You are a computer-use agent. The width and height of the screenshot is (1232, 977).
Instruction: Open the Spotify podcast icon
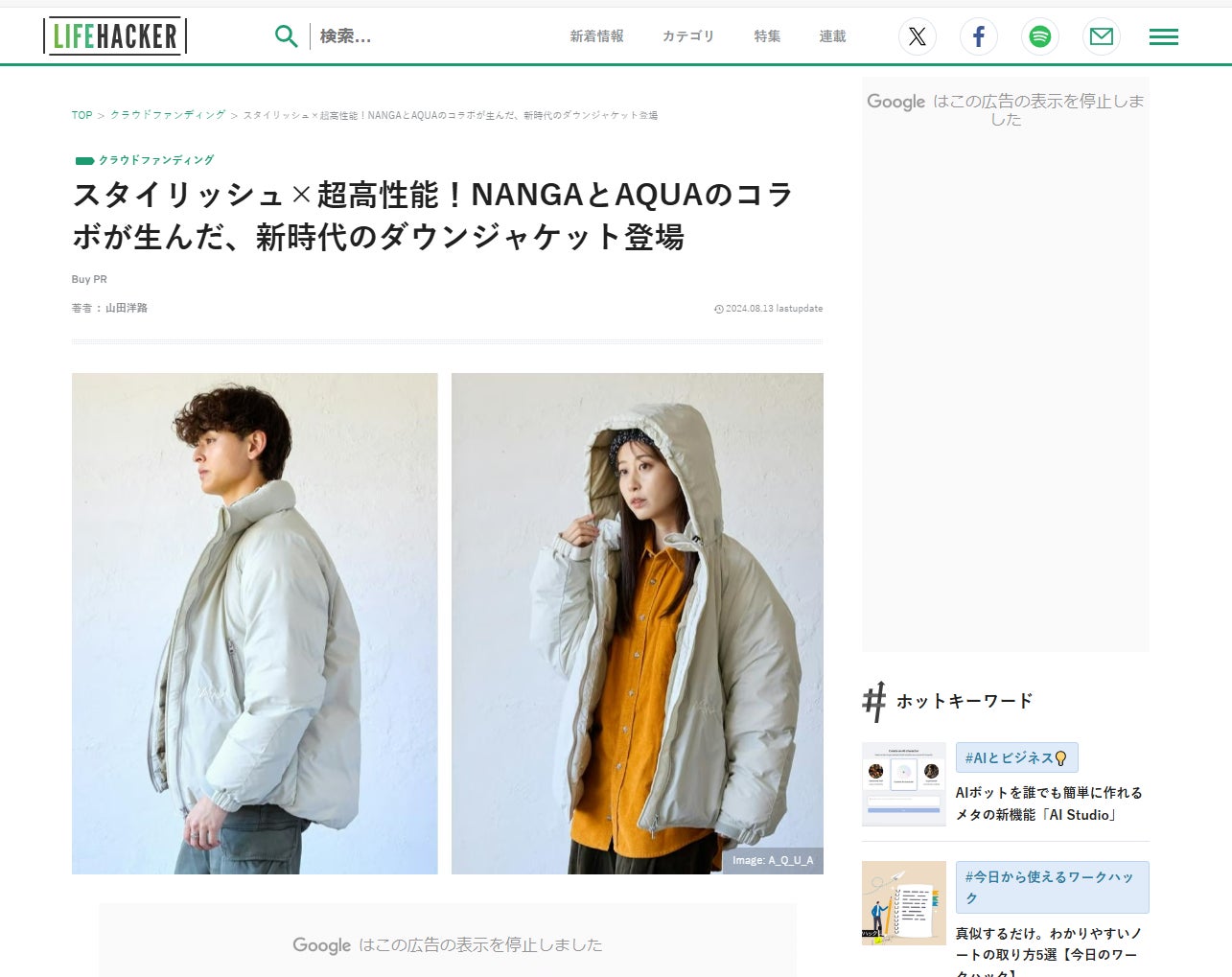click(1040, 36)
